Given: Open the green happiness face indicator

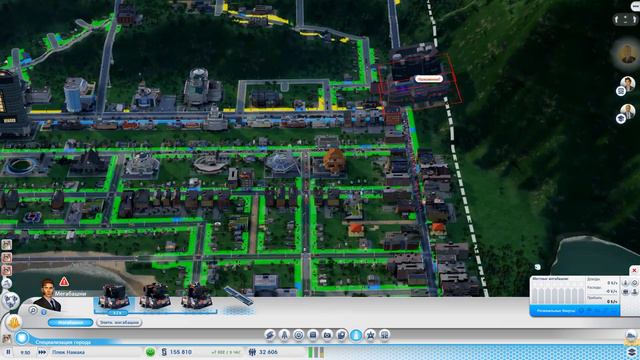Looking at the screenshot, I should 150,352.
